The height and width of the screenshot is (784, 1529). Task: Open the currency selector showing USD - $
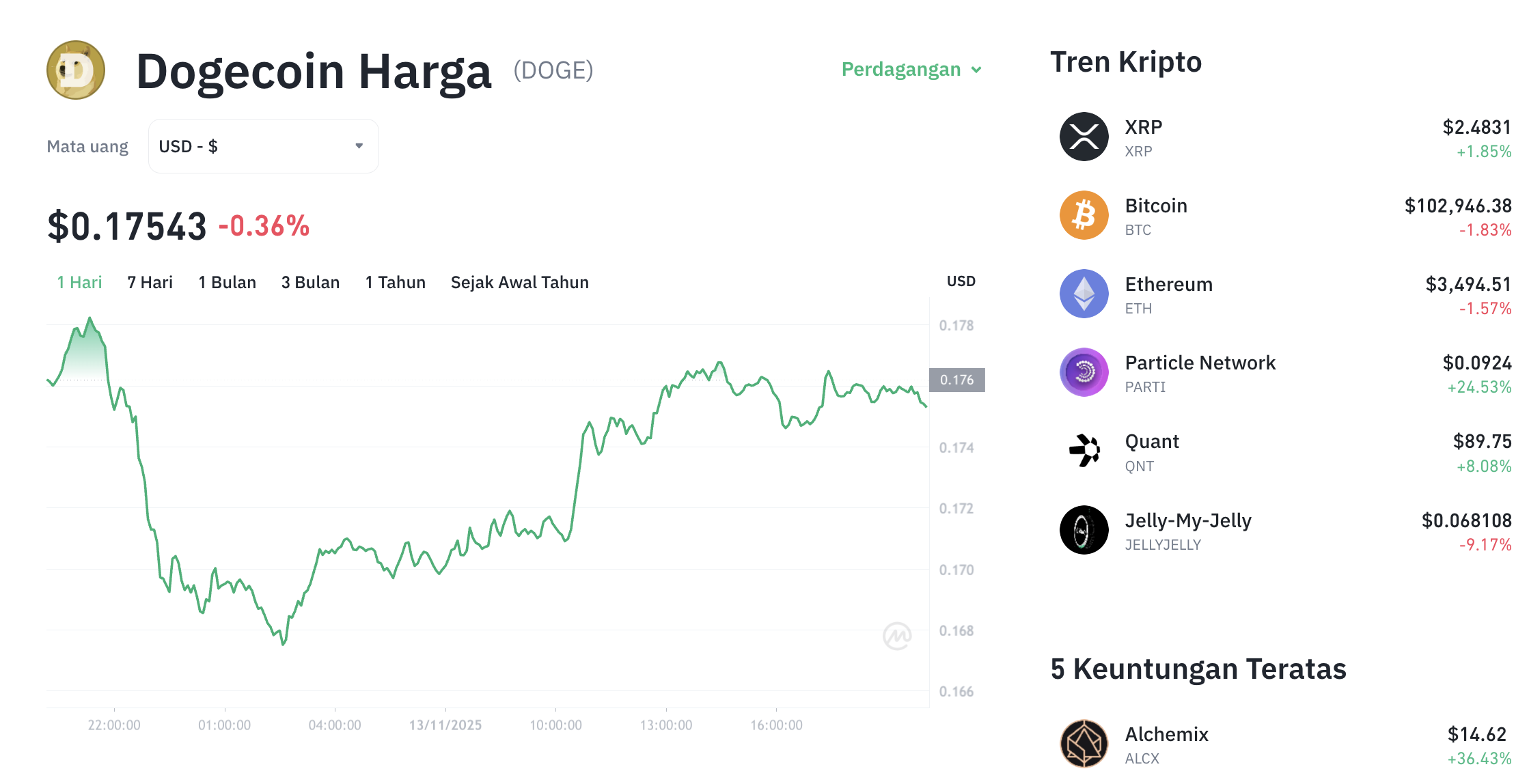263,145
